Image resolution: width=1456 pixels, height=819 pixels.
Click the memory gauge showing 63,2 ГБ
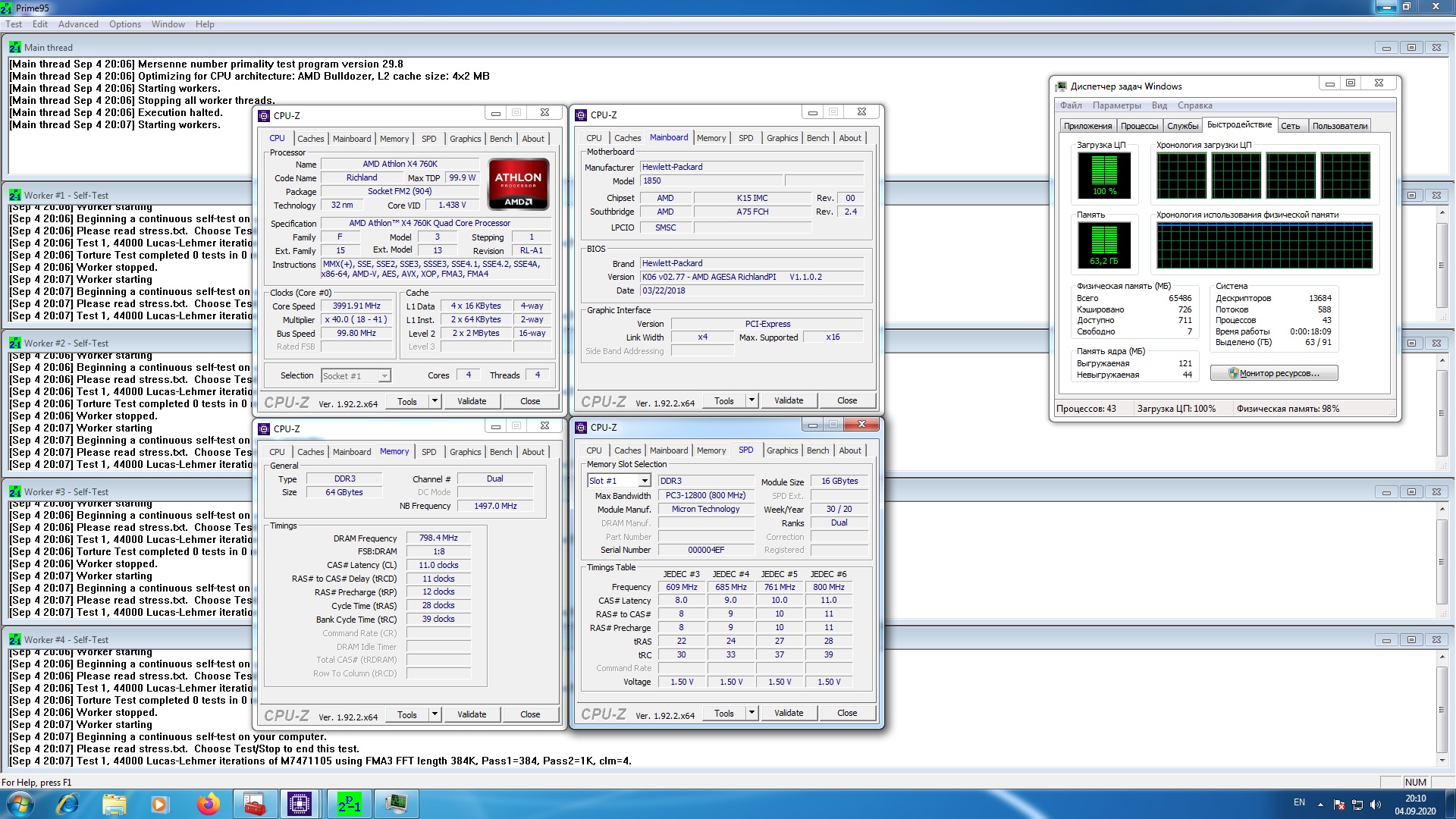[x=1104, y=245]
